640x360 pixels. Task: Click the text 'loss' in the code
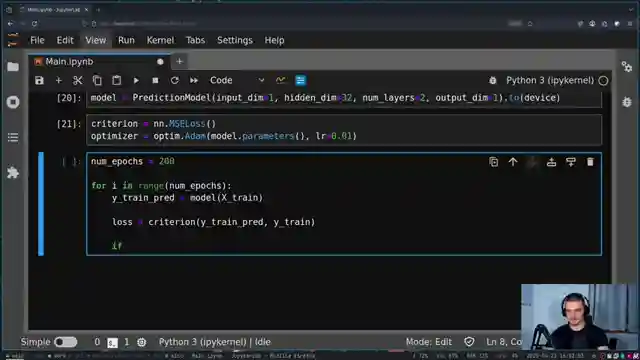pyautogui.click(x=122, y=222)
